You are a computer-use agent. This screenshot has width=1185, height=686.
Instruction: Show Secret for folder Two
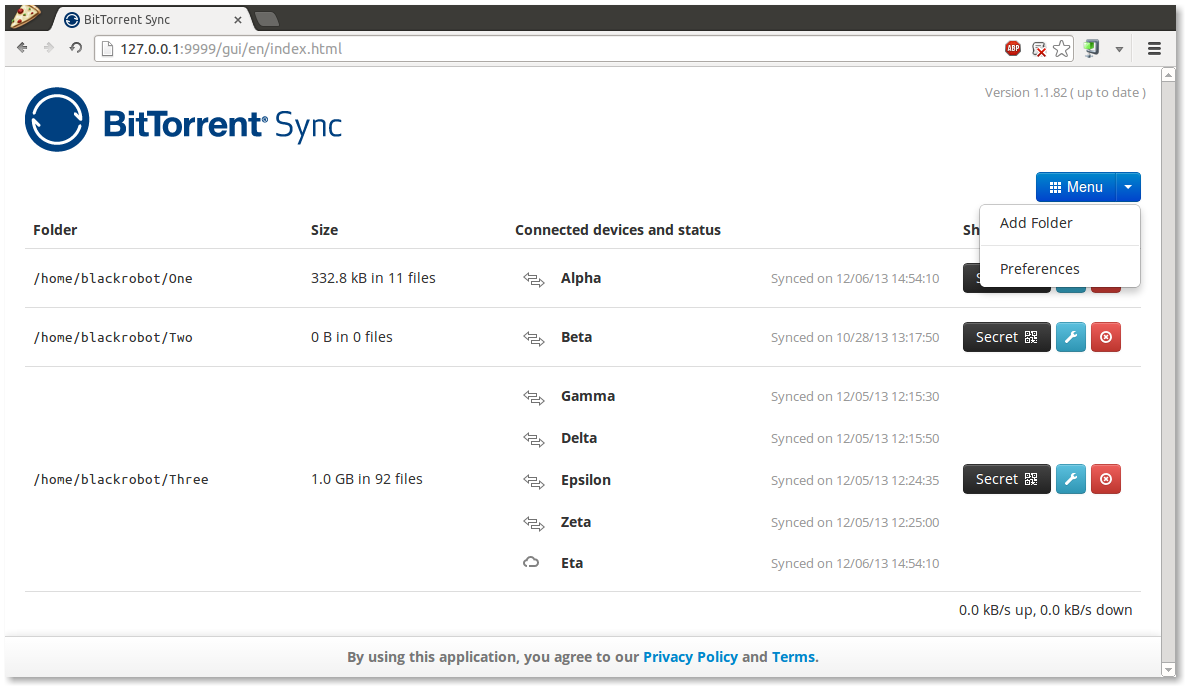(1006, 337)
